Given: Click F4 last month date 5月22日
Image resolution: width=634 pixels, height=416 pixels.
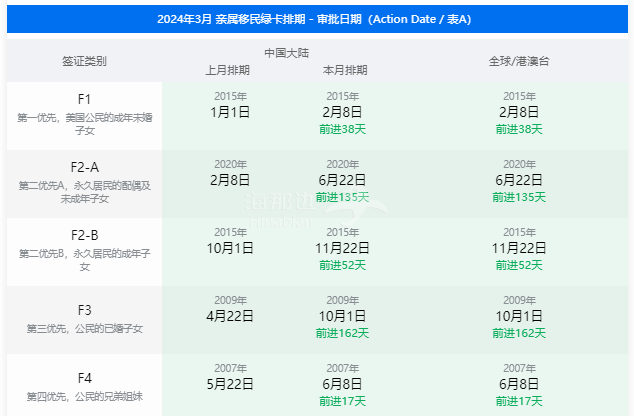Looking at the screenshot, I should coord(230,384).
